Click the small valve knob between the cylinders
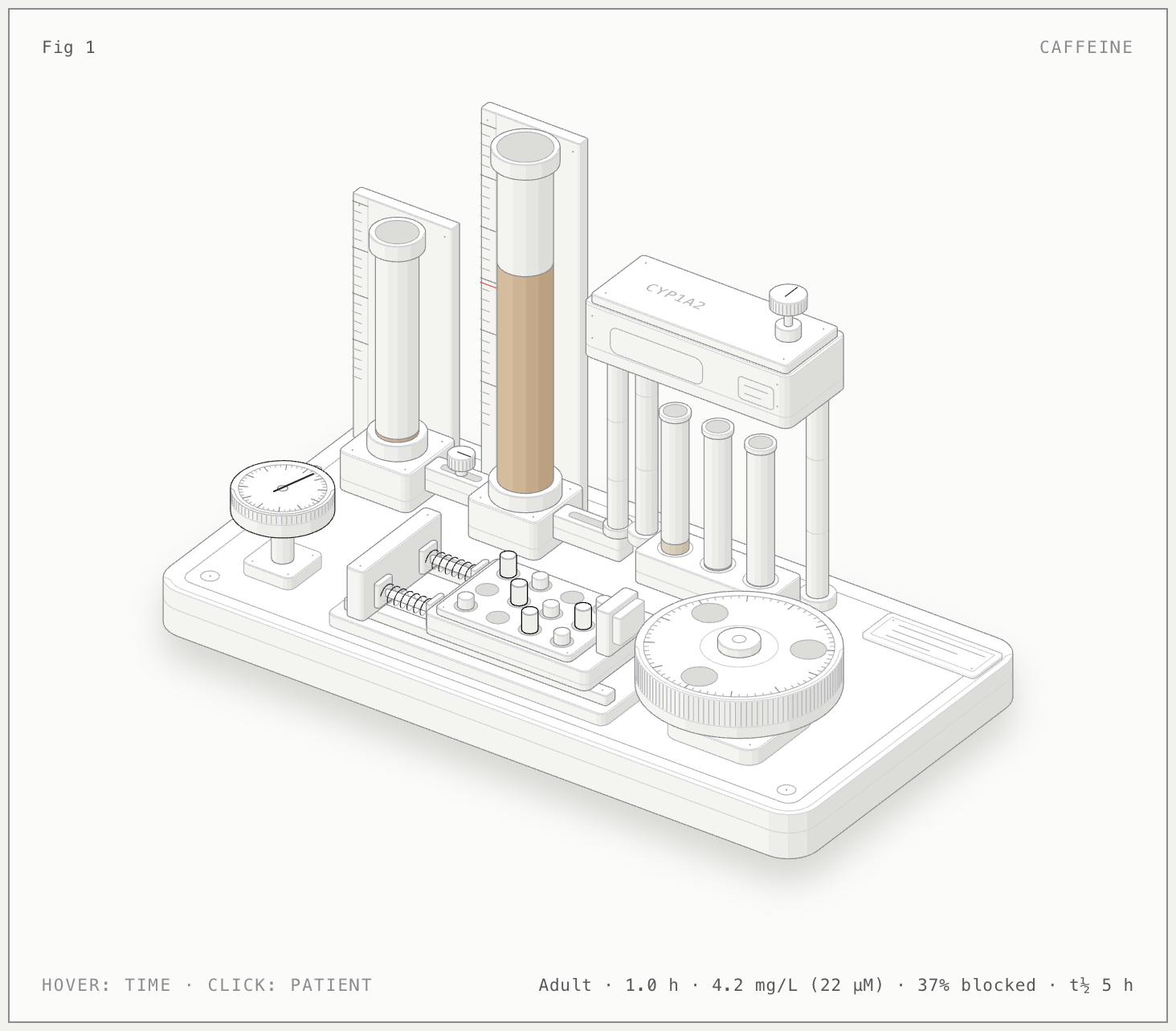The image size is (1176, 1031). (x=461, y=460)
